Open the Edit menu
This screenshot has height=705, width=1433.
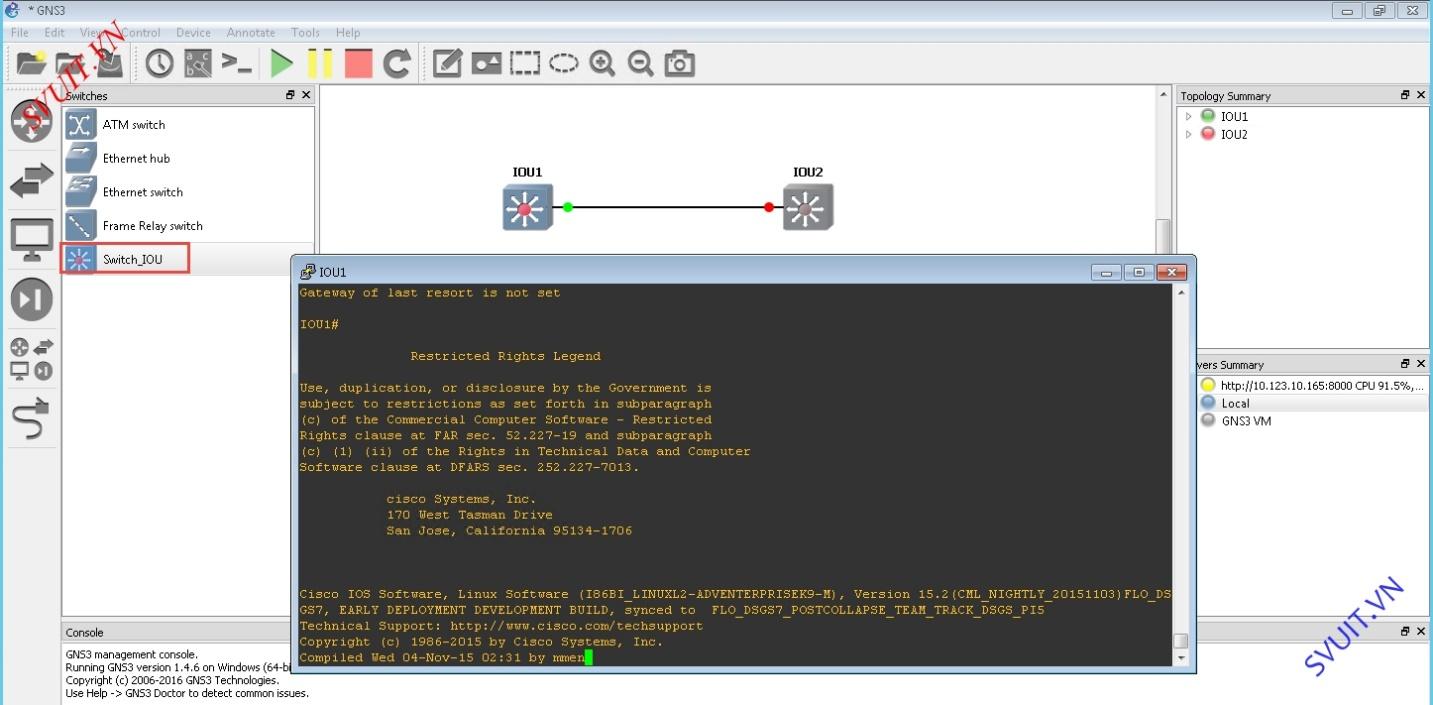pos(55,33)
